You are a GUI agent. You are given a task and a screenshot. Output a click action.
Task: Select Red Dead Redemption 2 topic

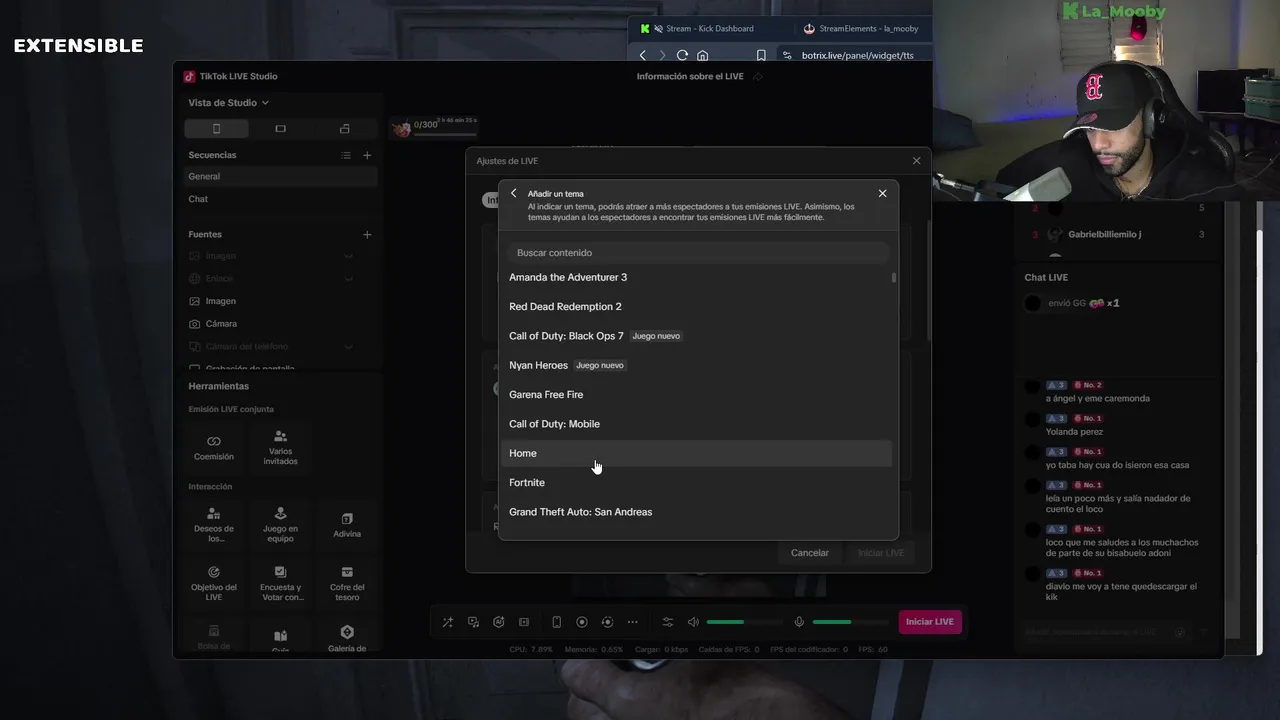coord(698,306)
